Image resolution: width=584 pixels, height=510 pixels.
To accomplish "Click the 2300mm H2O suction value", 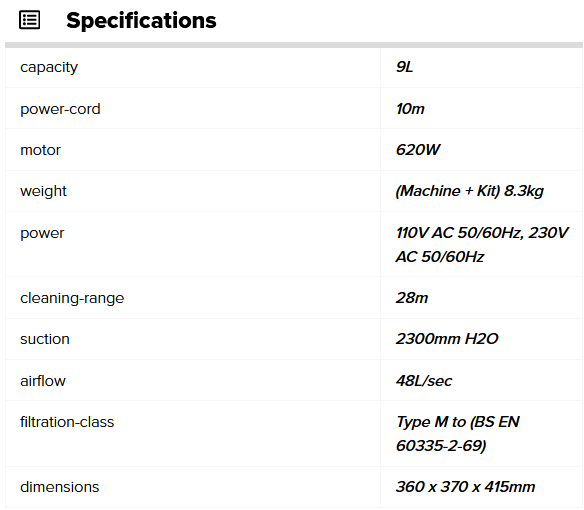I will point(447,339).
